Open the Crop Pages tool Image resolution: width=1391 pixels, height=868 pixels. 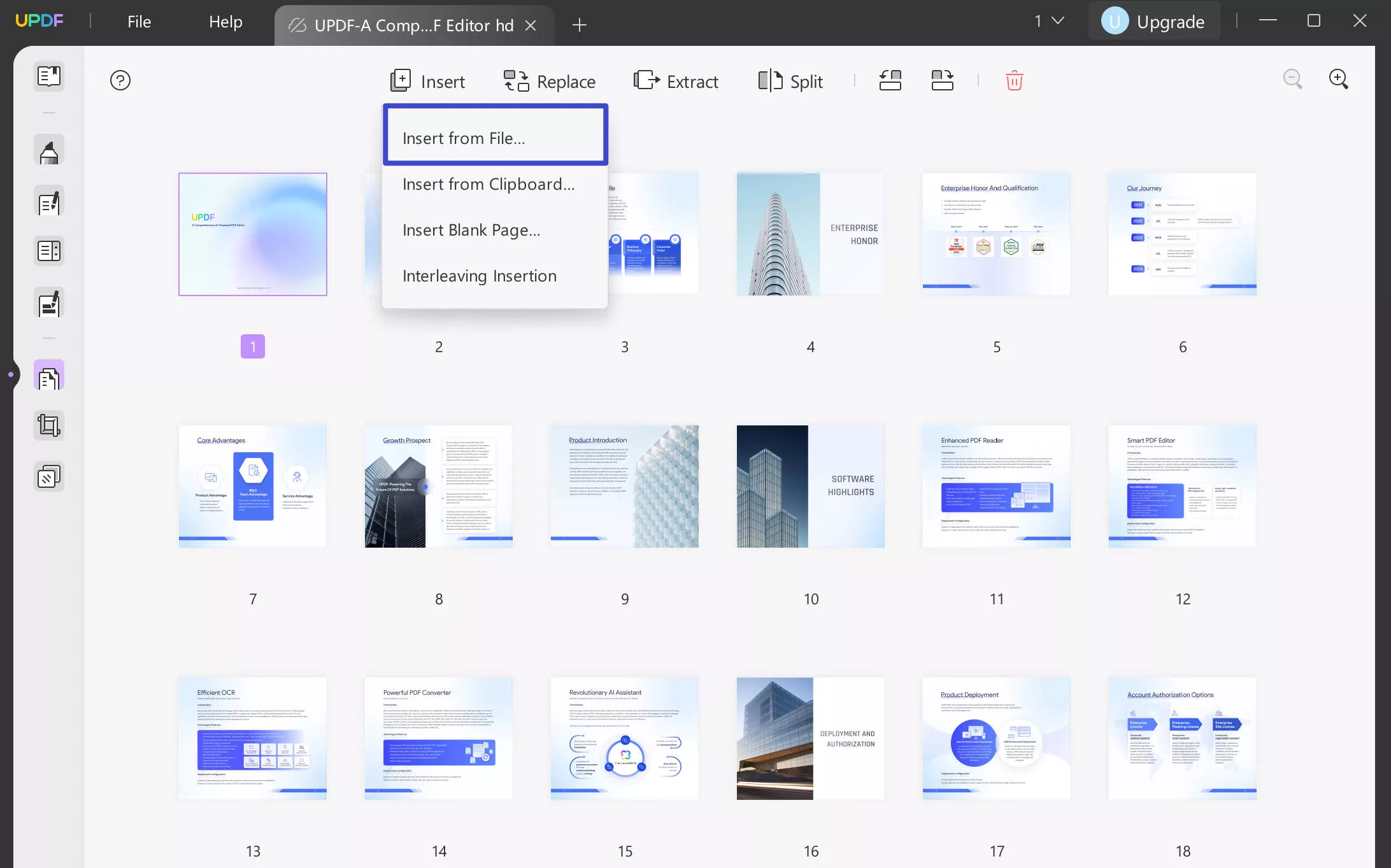click(49, 425)
